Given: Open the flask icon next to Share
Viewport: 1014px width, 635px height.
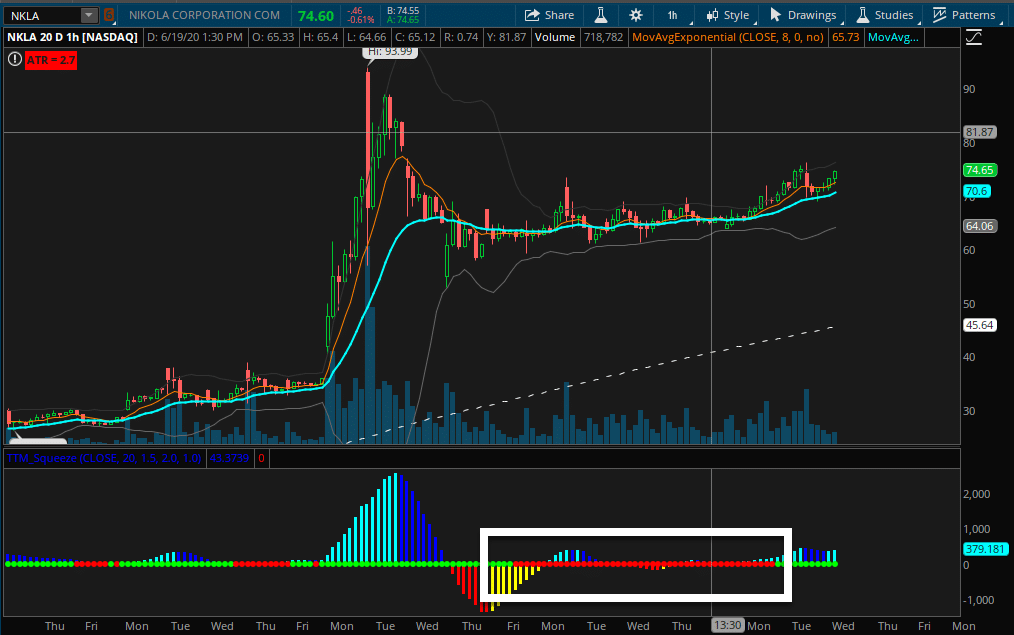Looking at the screenshot, I should pos(601,15).
